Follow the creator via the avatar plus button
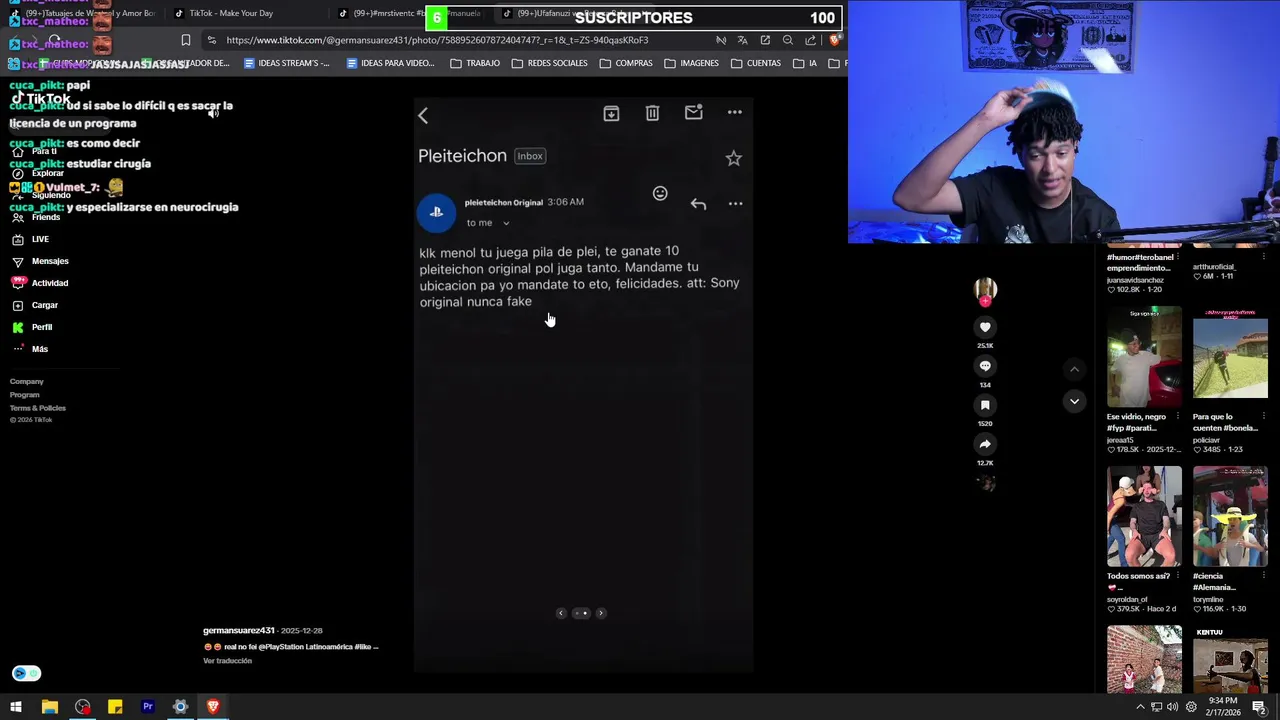This screenshot has height=720, width=1280. (985, 301)
